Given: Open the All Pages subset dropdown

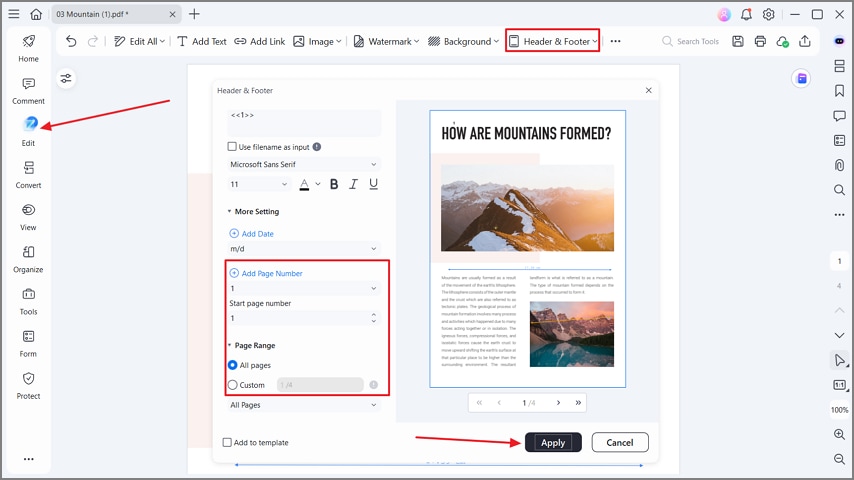Looking at the screenshot, I should tap(303, 405).
